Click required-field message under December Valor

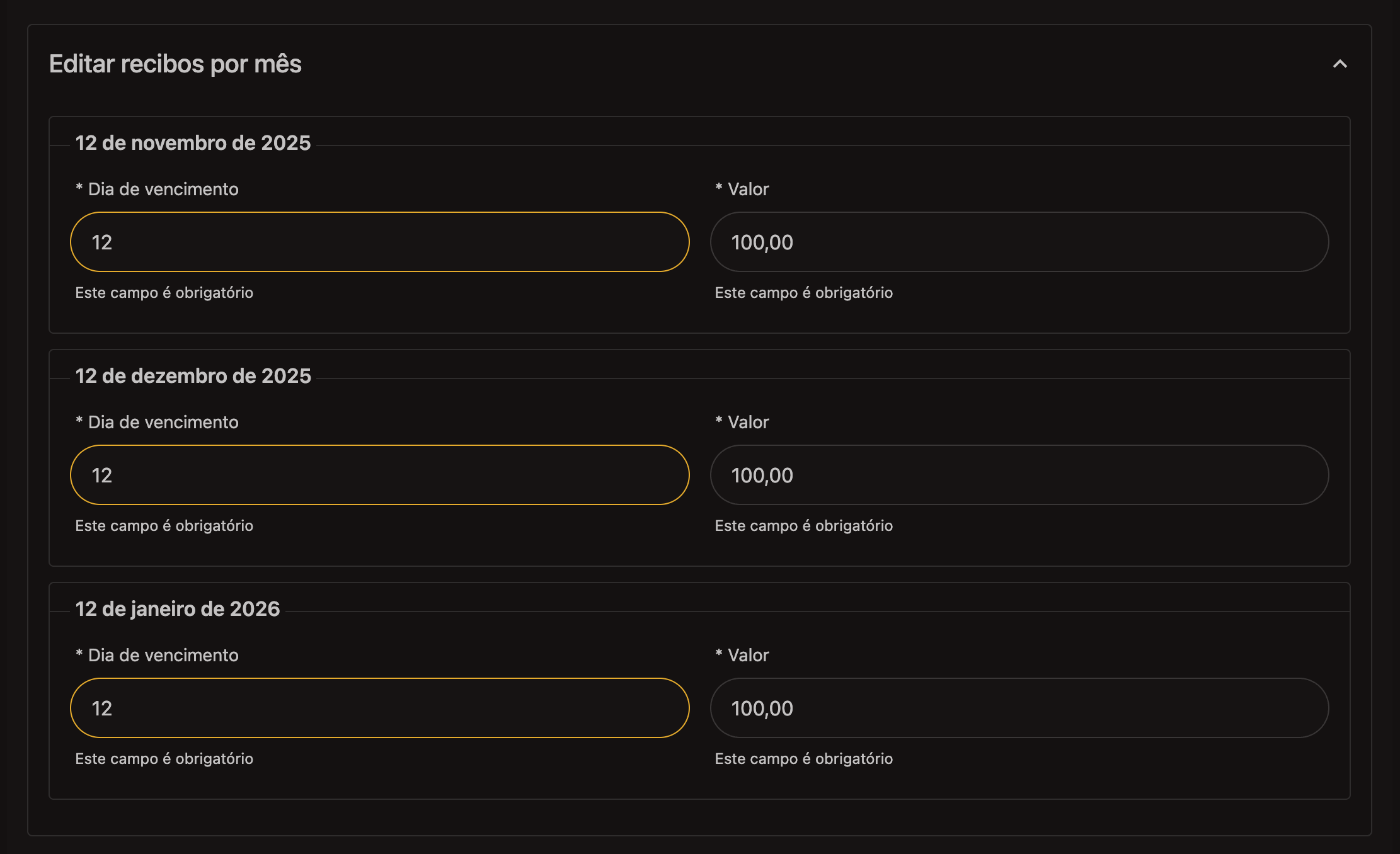803,526
